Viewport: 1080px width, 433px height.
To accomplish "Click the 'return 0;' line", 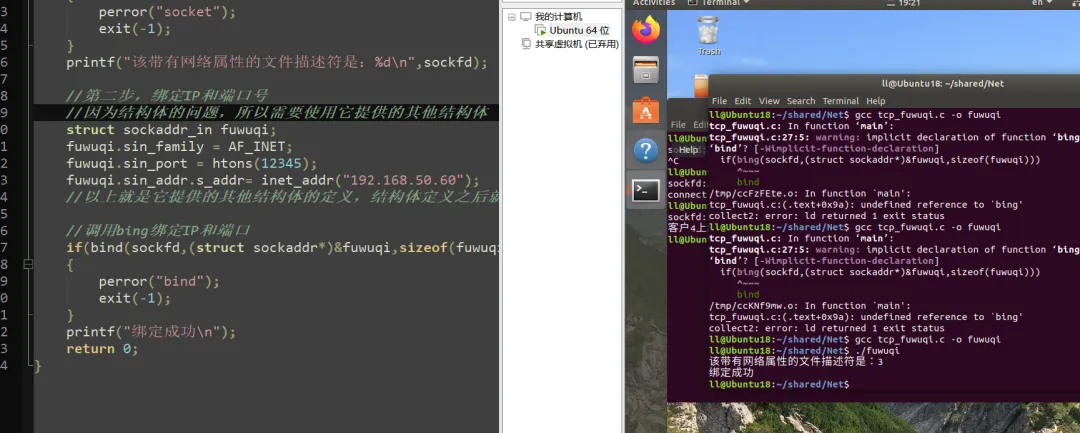I will tap(102, 349).
